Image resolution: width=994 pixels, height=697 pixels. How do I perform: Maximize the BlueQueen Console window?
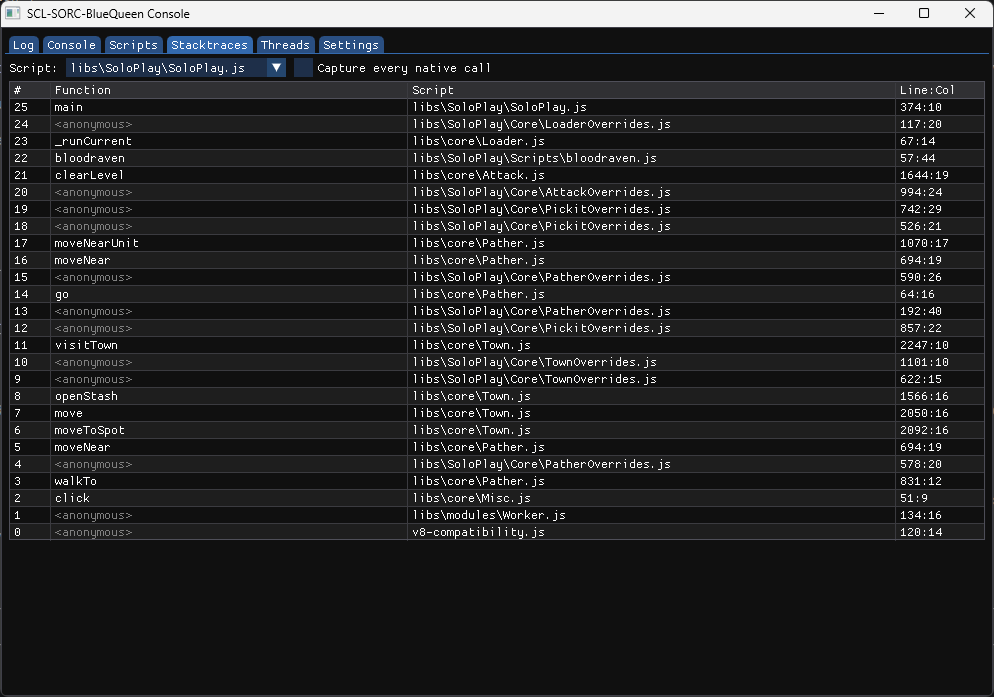(x=924, y=13)
